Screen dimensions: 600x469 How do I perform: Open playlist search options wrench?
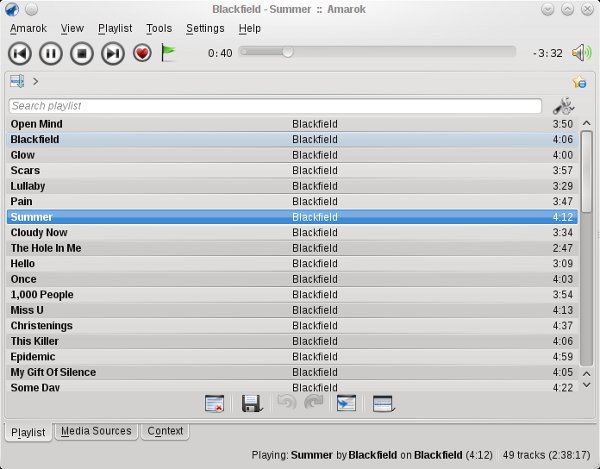(x=563, y=106)
